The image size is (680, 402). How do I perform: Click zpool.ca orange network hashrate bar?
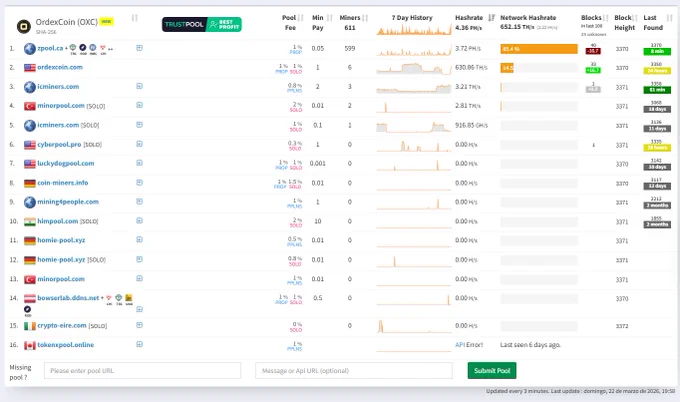[539, 49]
